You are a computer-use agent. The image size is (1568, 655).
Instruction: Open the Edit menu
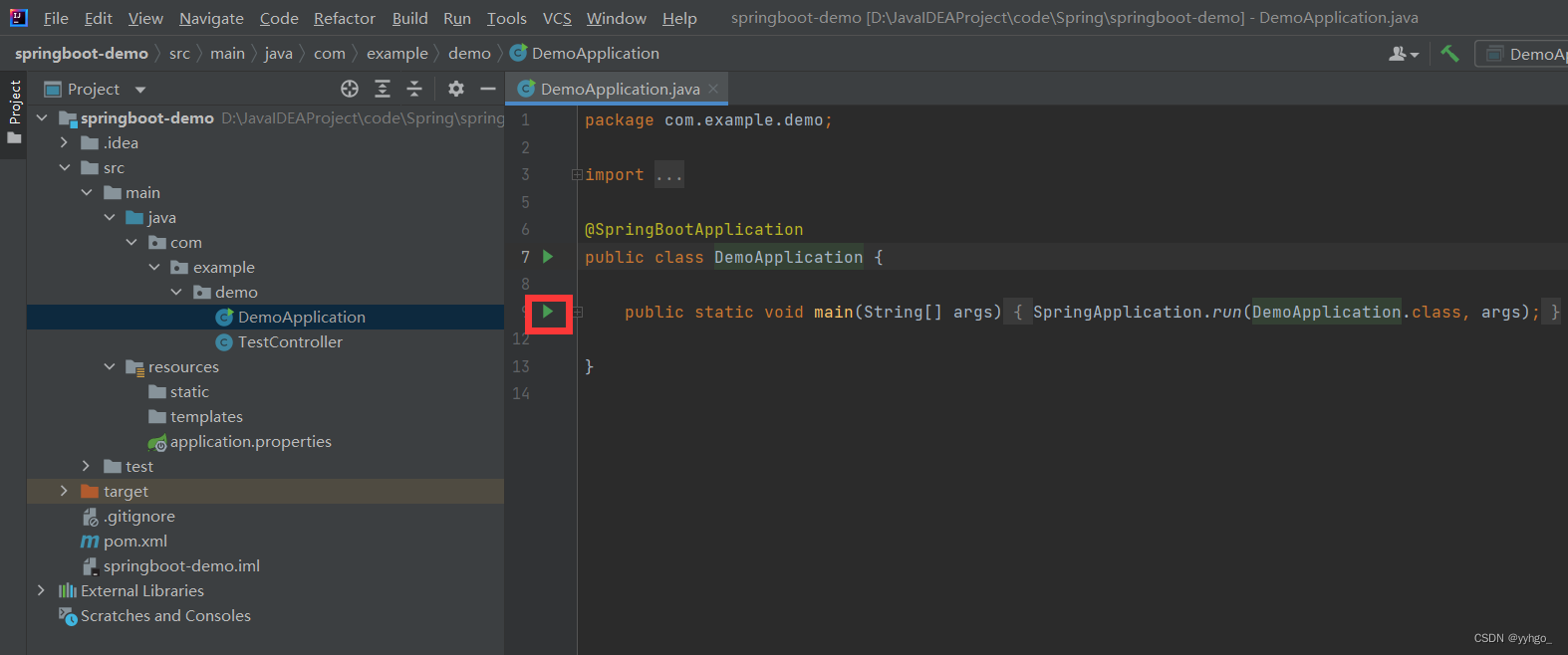[99, 18]
